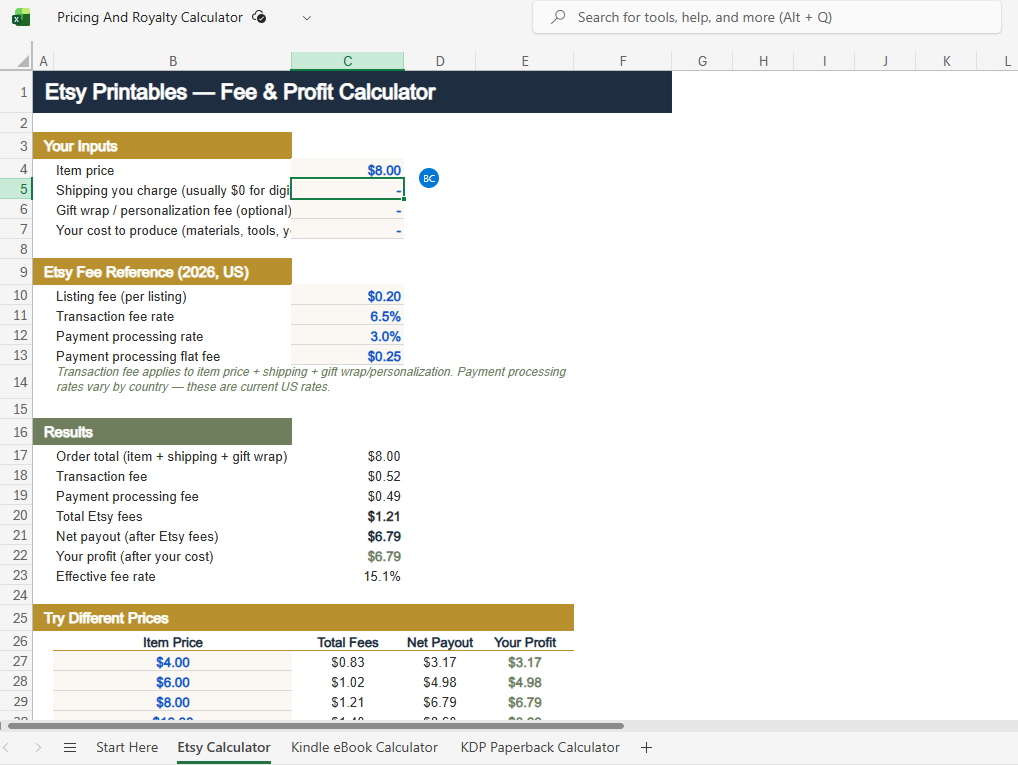Select column G header
The height and width of the screenshot is (765, 1018).
pyautogui.click(x=702, y=61)
